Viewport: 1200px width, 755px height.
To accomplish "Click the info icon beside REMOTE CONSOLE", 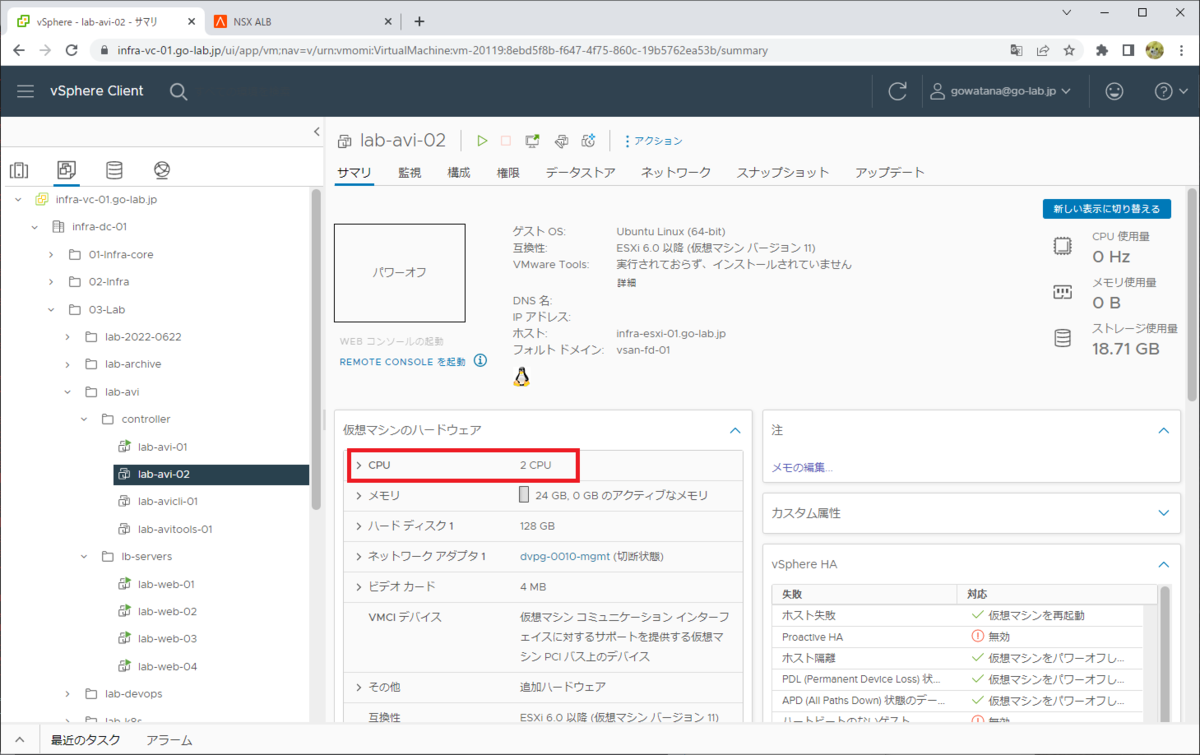I will (x=480, y=361).
